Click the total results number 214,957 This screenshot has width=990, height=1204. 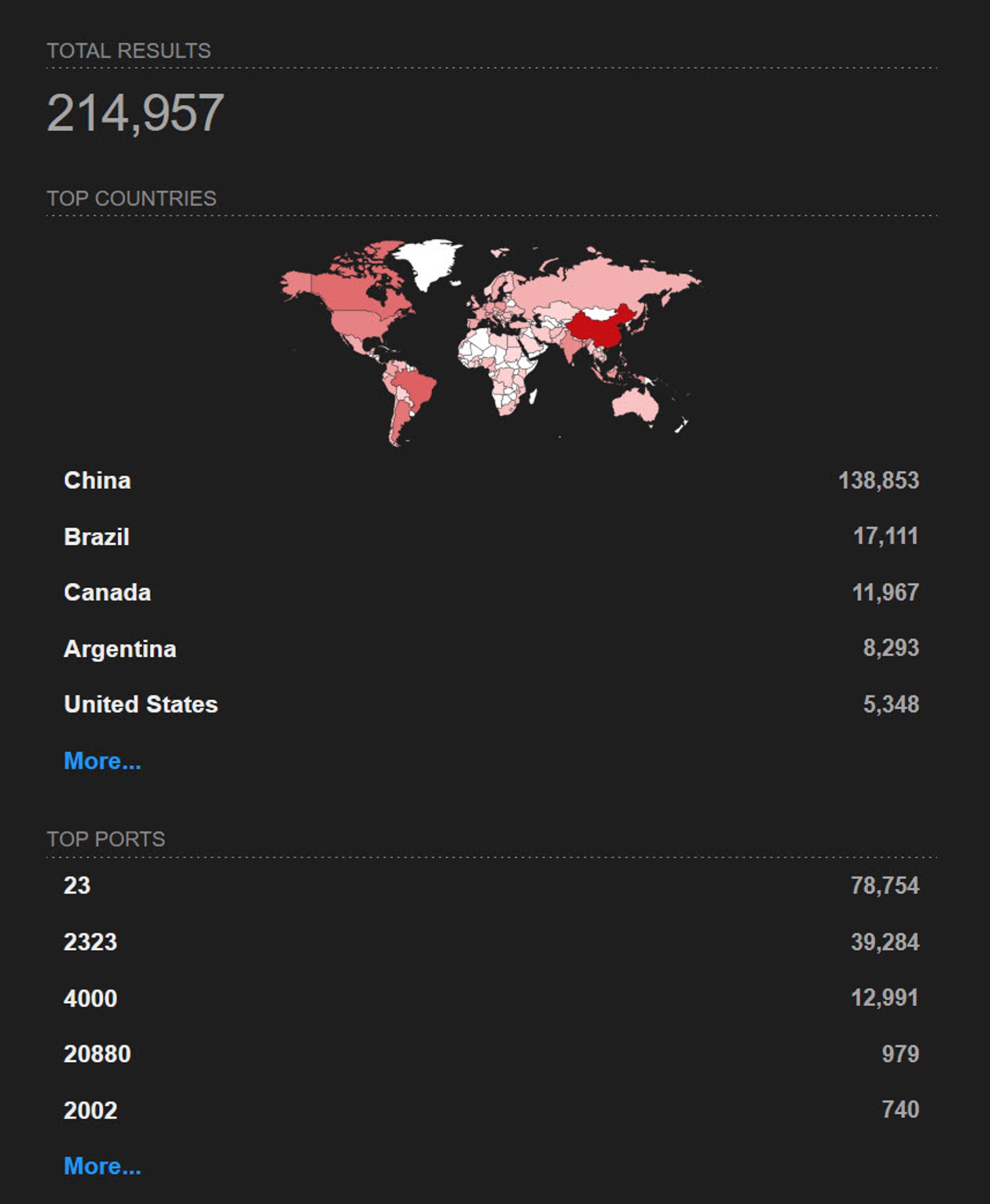click(x=135, y=113)
